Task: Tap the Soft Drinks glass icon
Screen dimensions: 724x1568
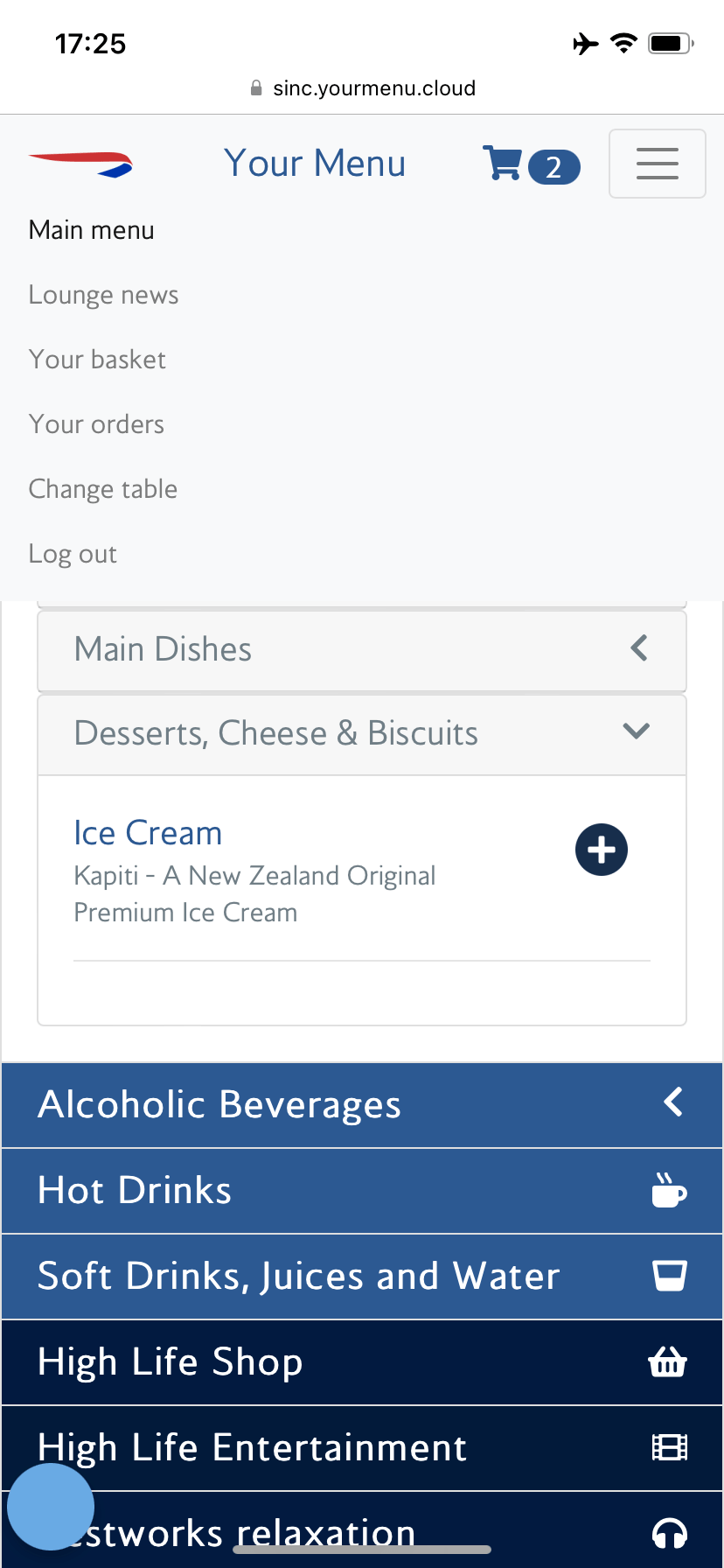Action: 670,1276
